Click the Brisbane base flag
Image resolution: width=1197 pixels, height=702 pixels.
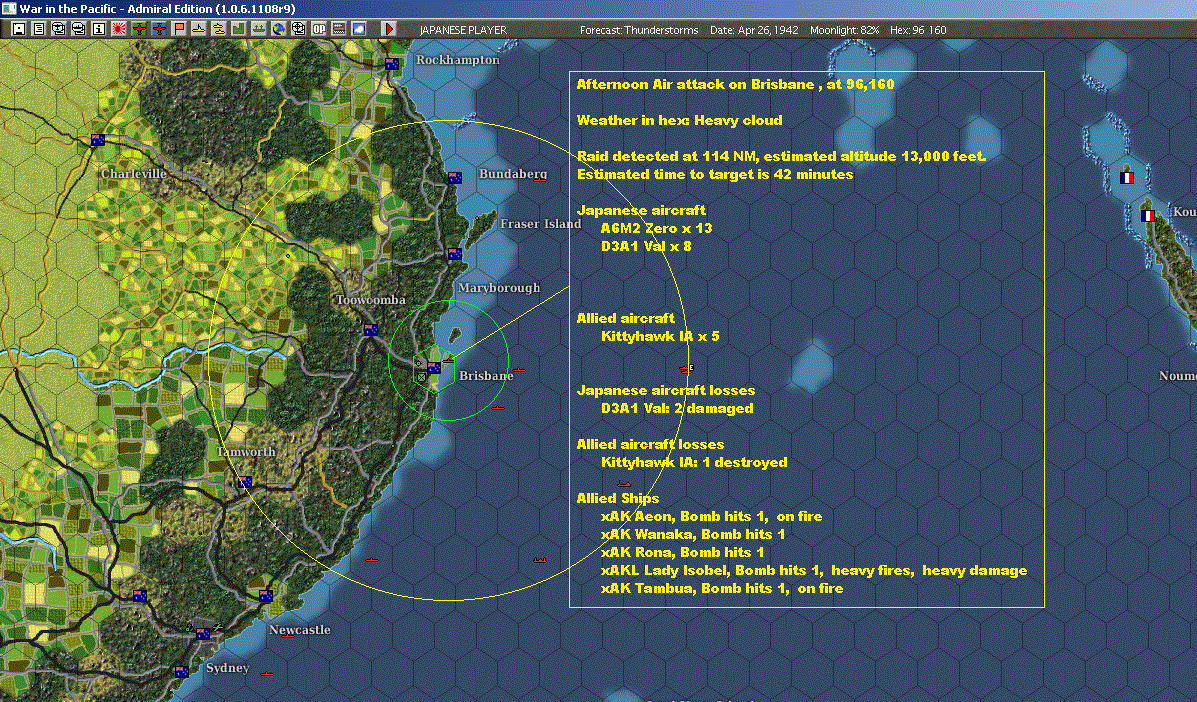pyautogui.click(x=434, y=367)
